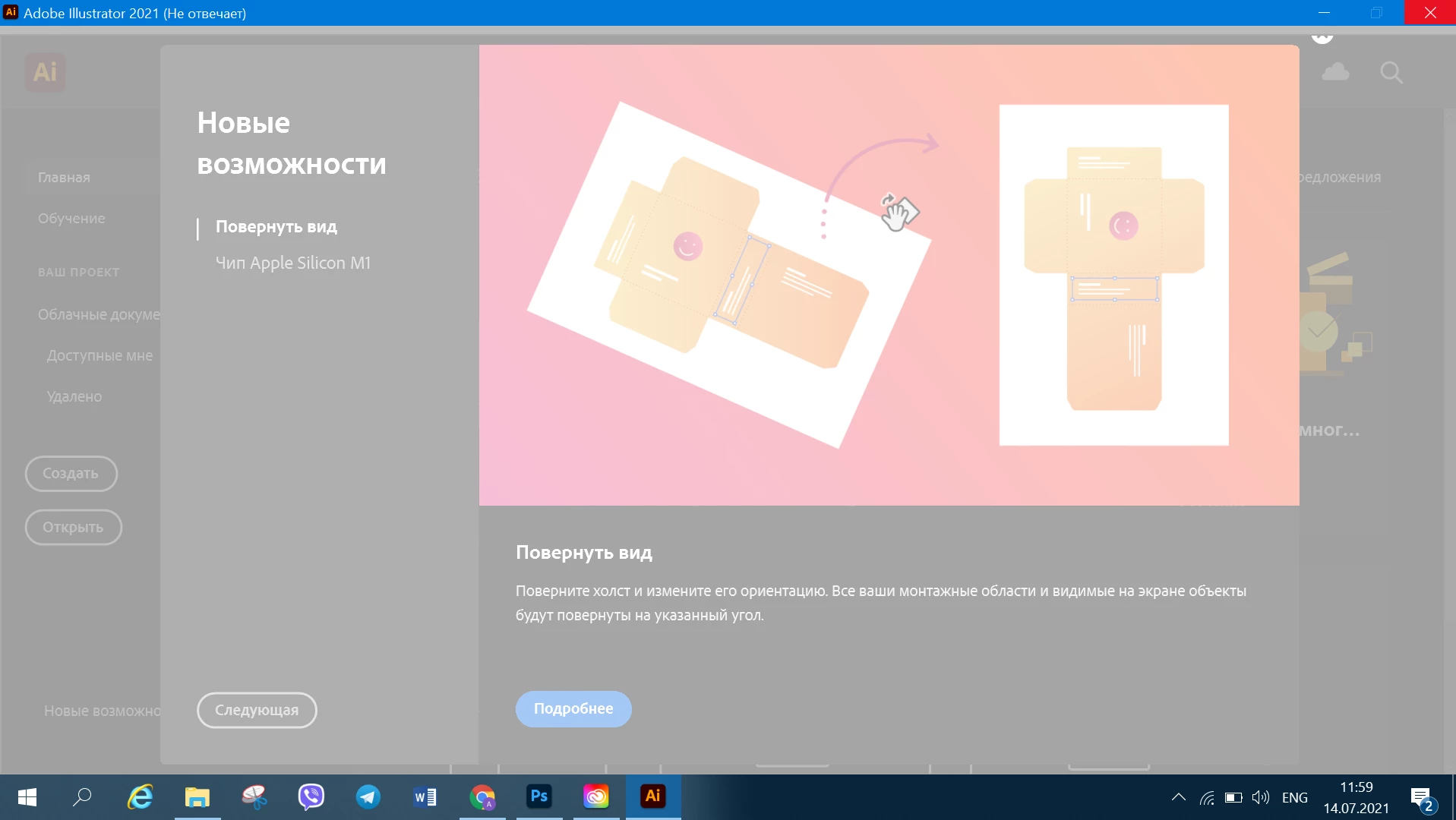Click the Illustrator Ai home logo
The height and width of the screenshot is (820, 1456).
(x=45, y=72)
